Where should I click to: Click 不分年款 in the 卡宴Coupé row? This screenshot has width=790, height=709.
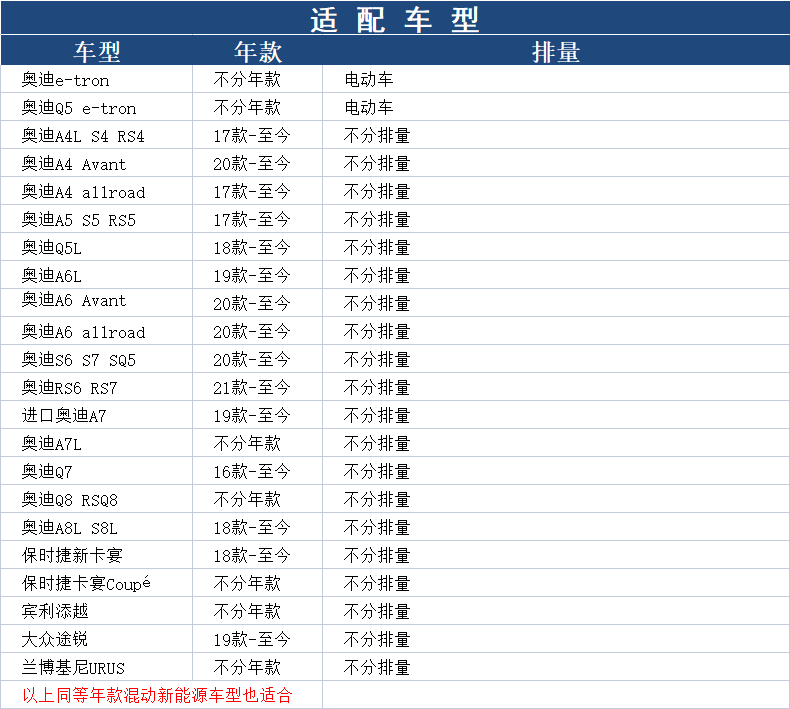[247, 584]
